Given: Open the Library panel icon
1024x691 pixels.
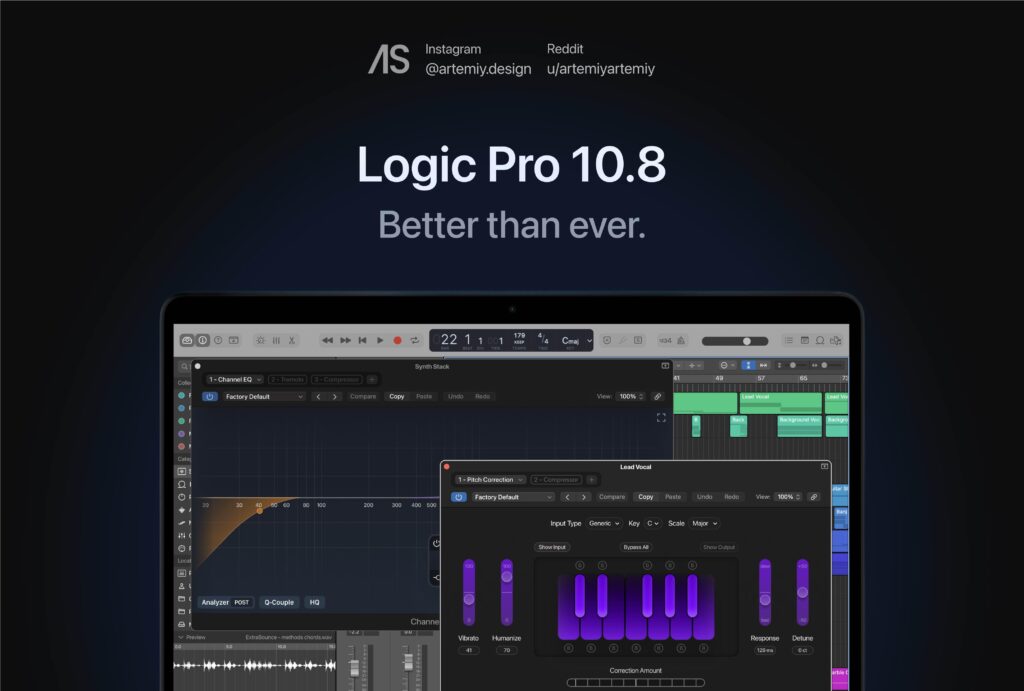Looking at the screenshot, I should [187, 340].
